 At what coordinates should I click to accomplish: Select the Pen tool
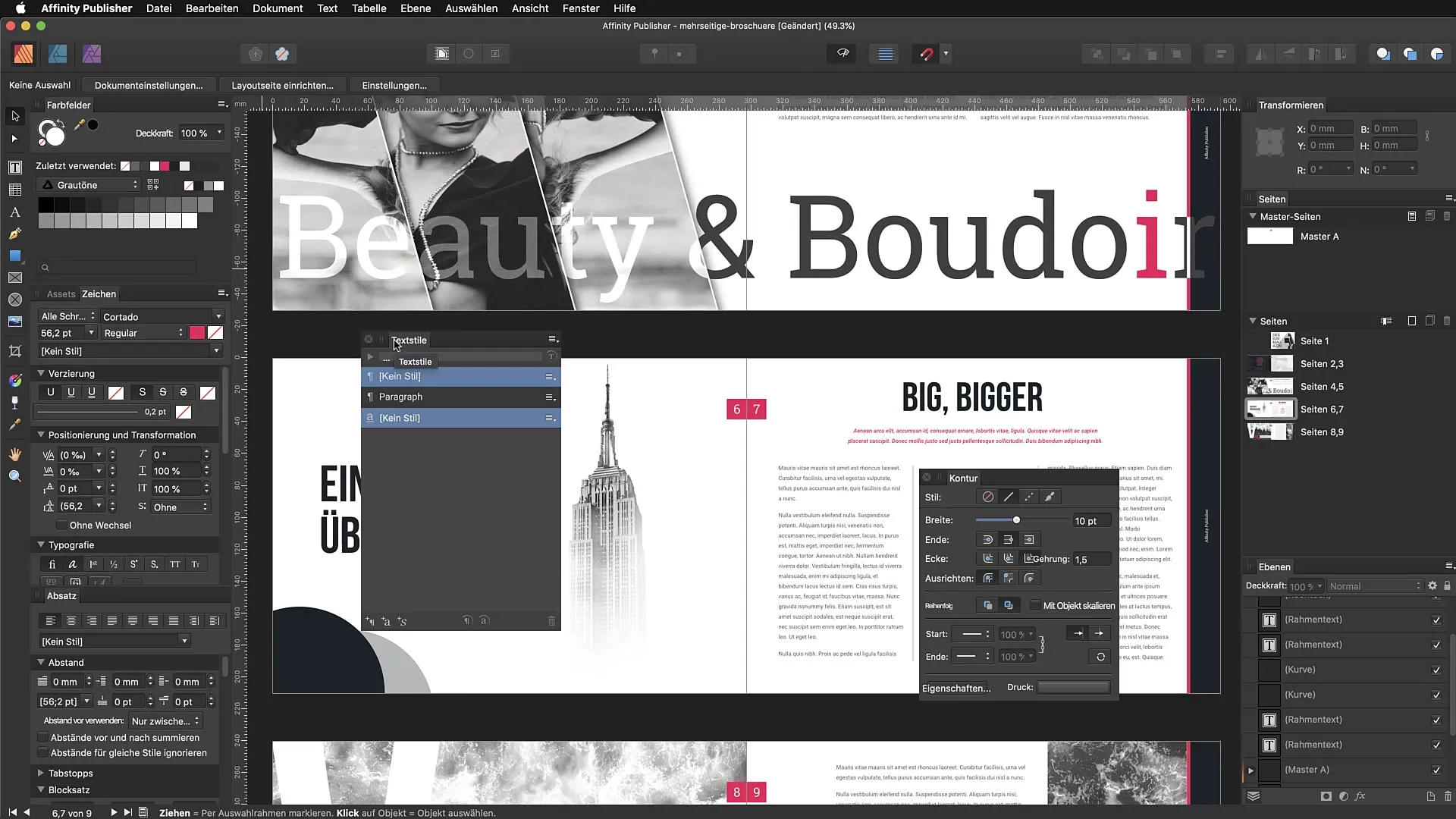click(15, 234)
